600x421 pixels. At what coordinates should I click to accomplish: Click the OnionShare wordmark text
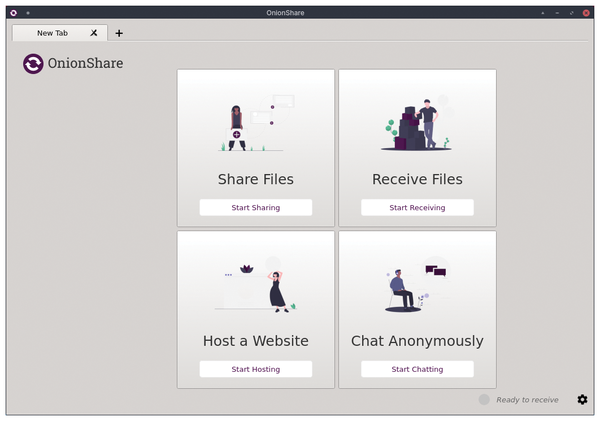coord(85,63)
